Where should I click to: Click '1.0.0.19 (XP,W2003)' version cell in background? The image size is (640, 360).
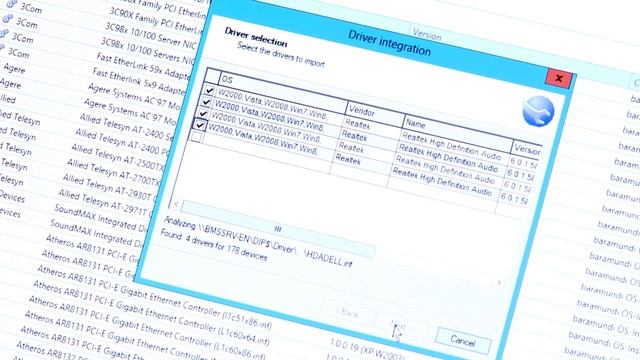tap(367, 350)
